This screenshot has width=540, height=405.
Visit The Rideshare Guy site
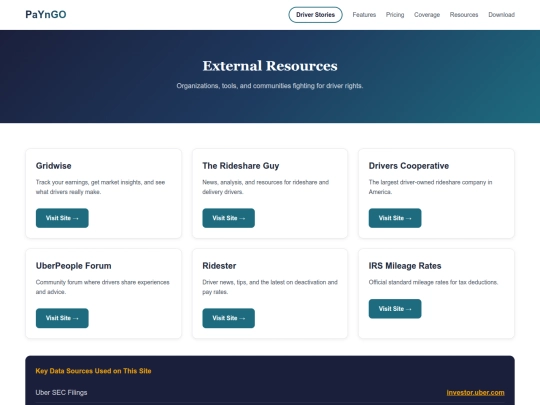[229, 218]
